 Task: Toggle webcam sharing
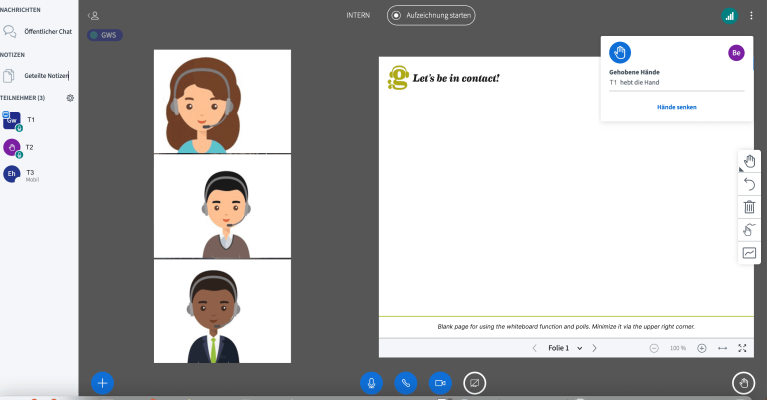[x=439, y=382]
